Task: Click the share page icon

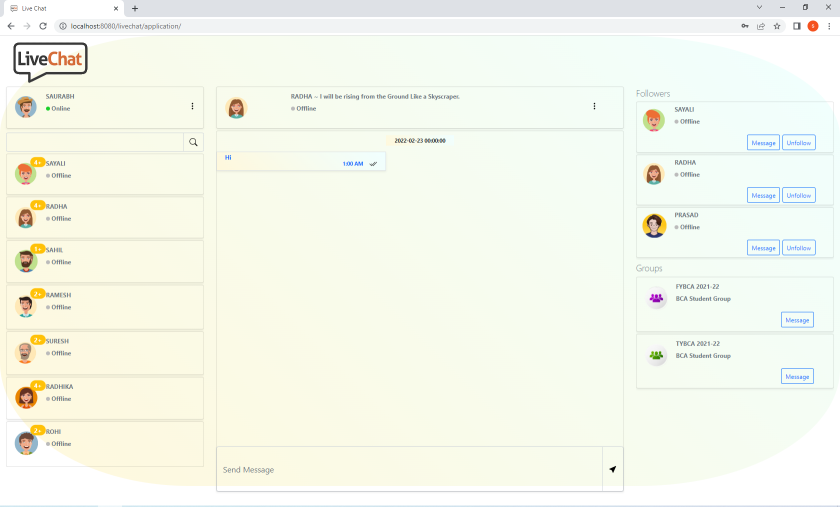Action: point(761,26)
